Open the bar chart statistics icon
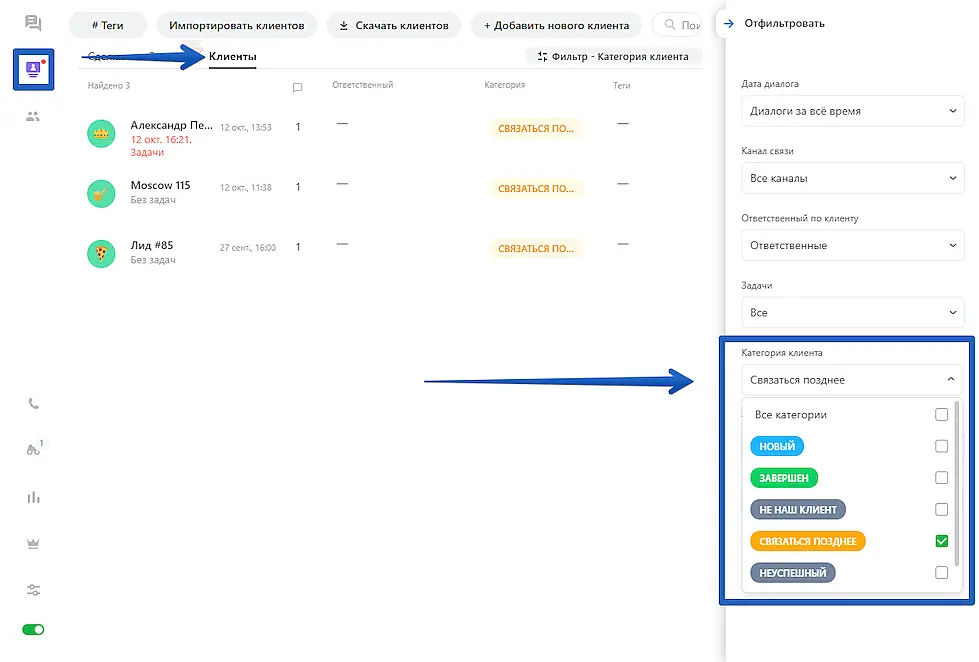The width and height of the screenshot is (979, 662). click(x=33, y=497)
